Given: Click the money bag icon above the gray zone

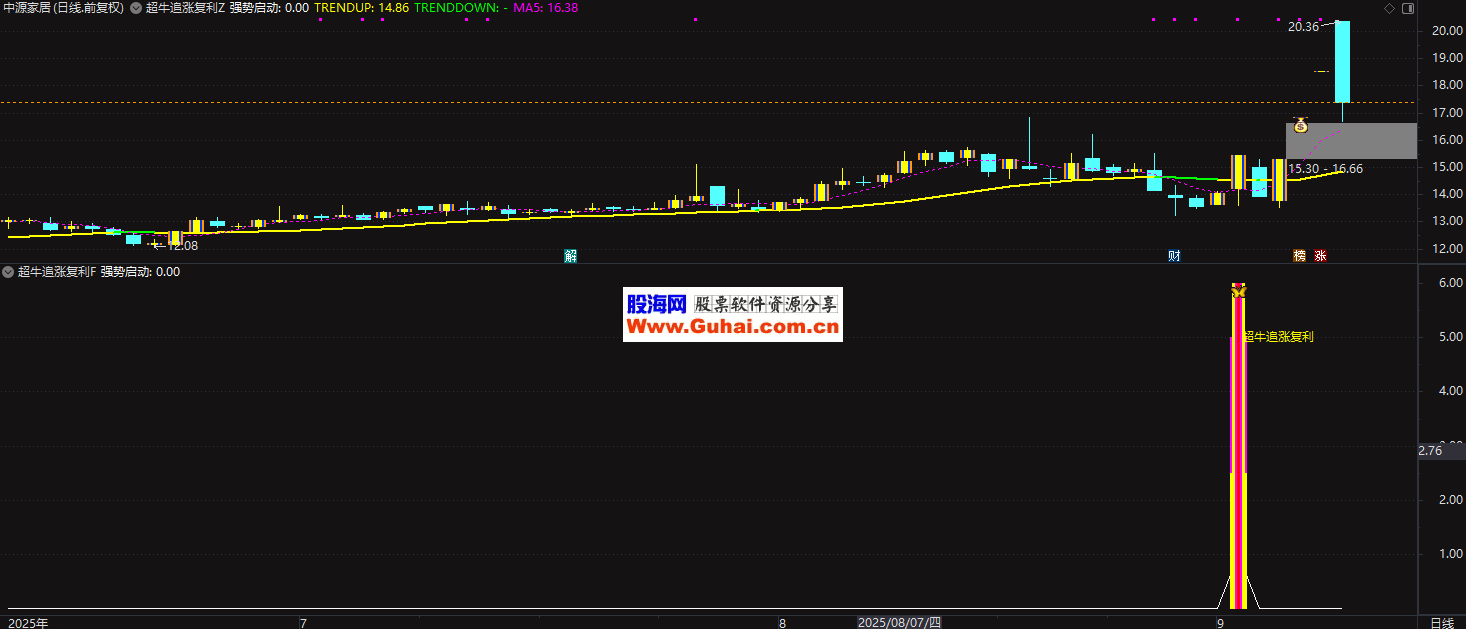Looking at the screenshot, I should [1300, 125].
